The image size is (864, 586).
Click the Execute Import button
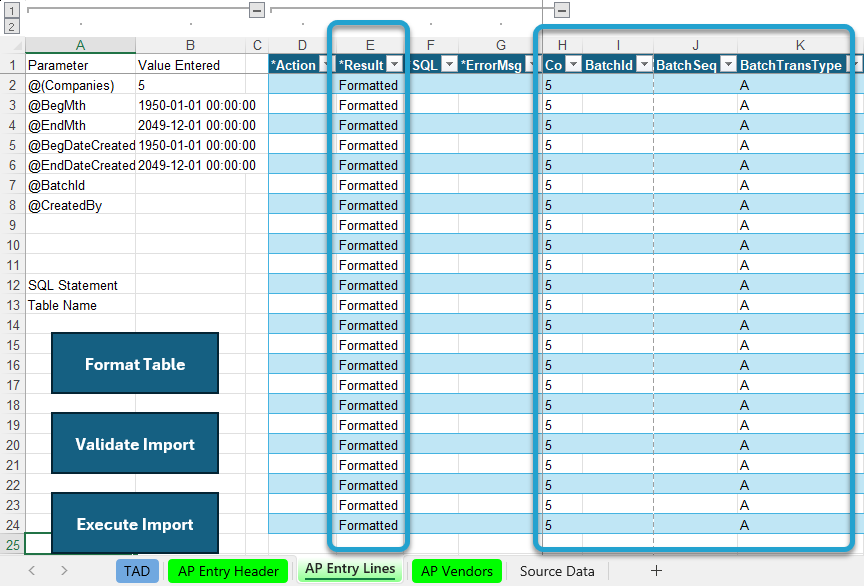(135, 523)
